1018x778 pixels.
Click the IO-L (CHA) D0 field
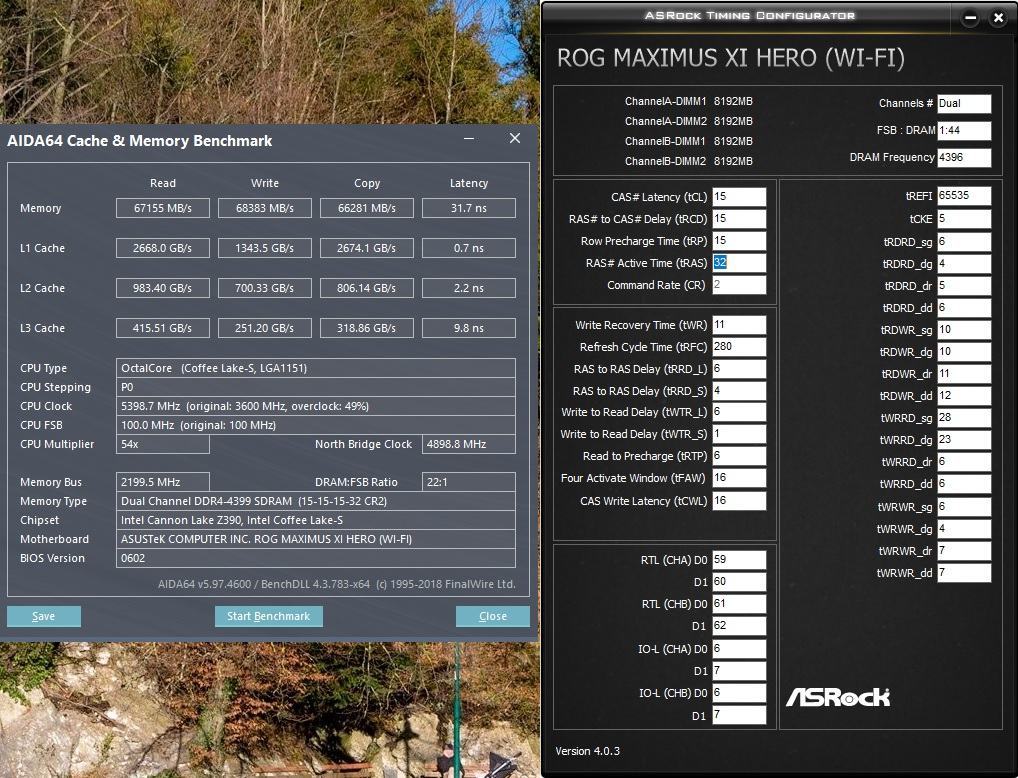739,649
